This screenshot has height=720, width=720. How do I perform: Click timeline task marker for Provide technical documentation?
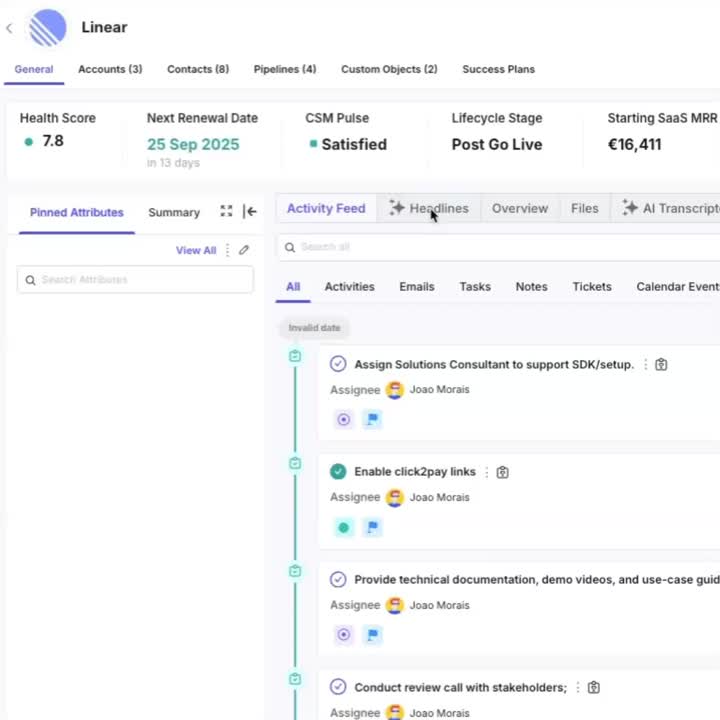(295, 571)
